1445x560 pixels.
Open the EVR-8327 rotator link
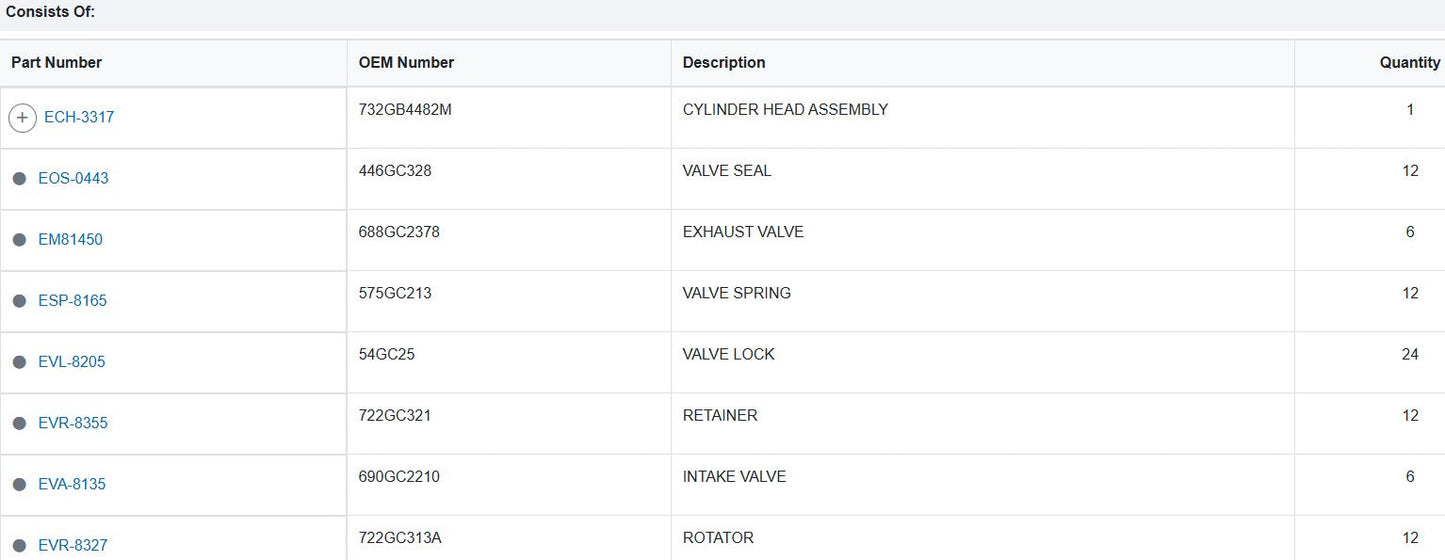(72, 544)
